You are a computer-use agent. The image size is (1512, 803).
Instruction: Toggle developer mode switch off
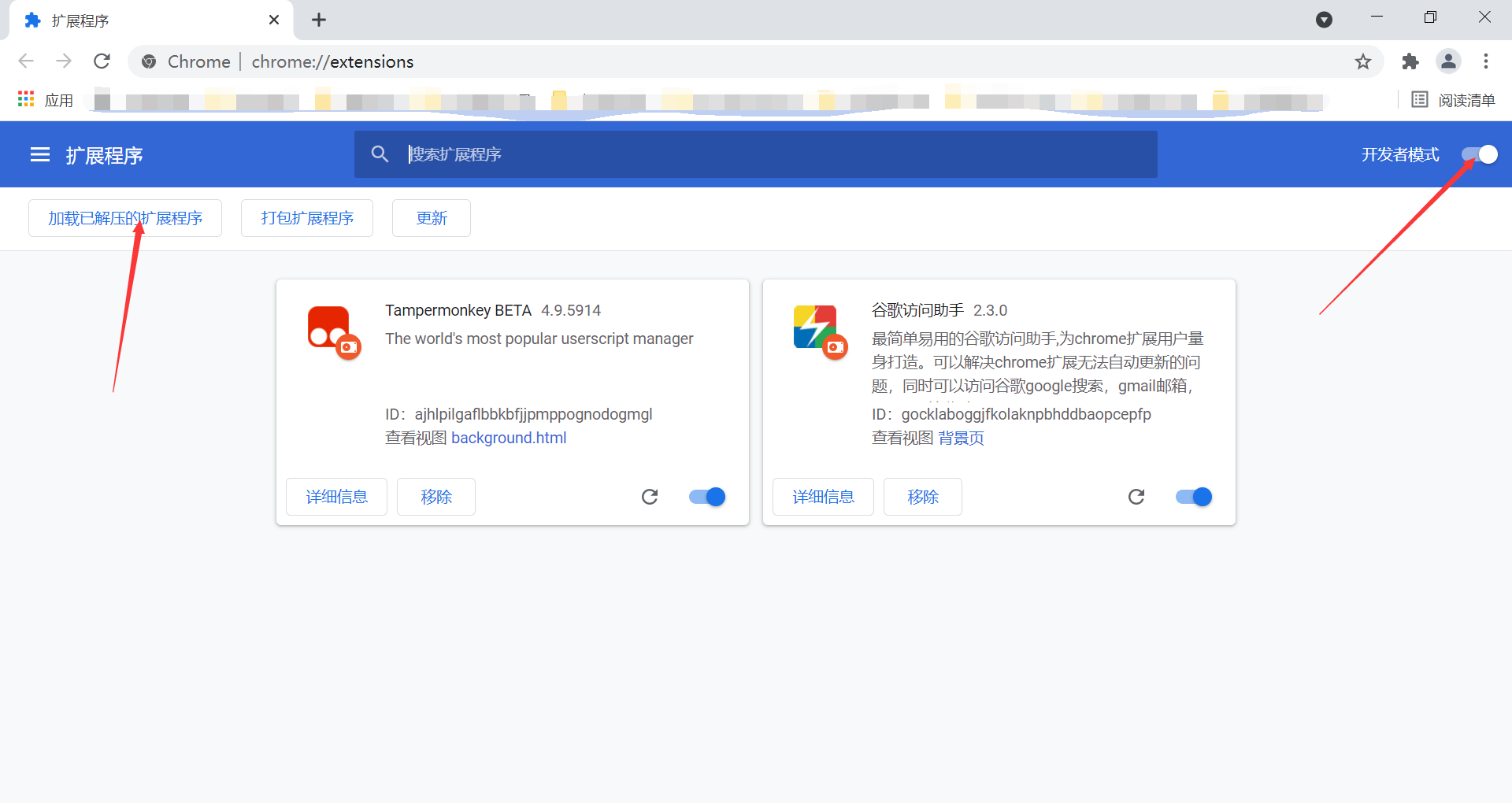[x=1479, y=154]
